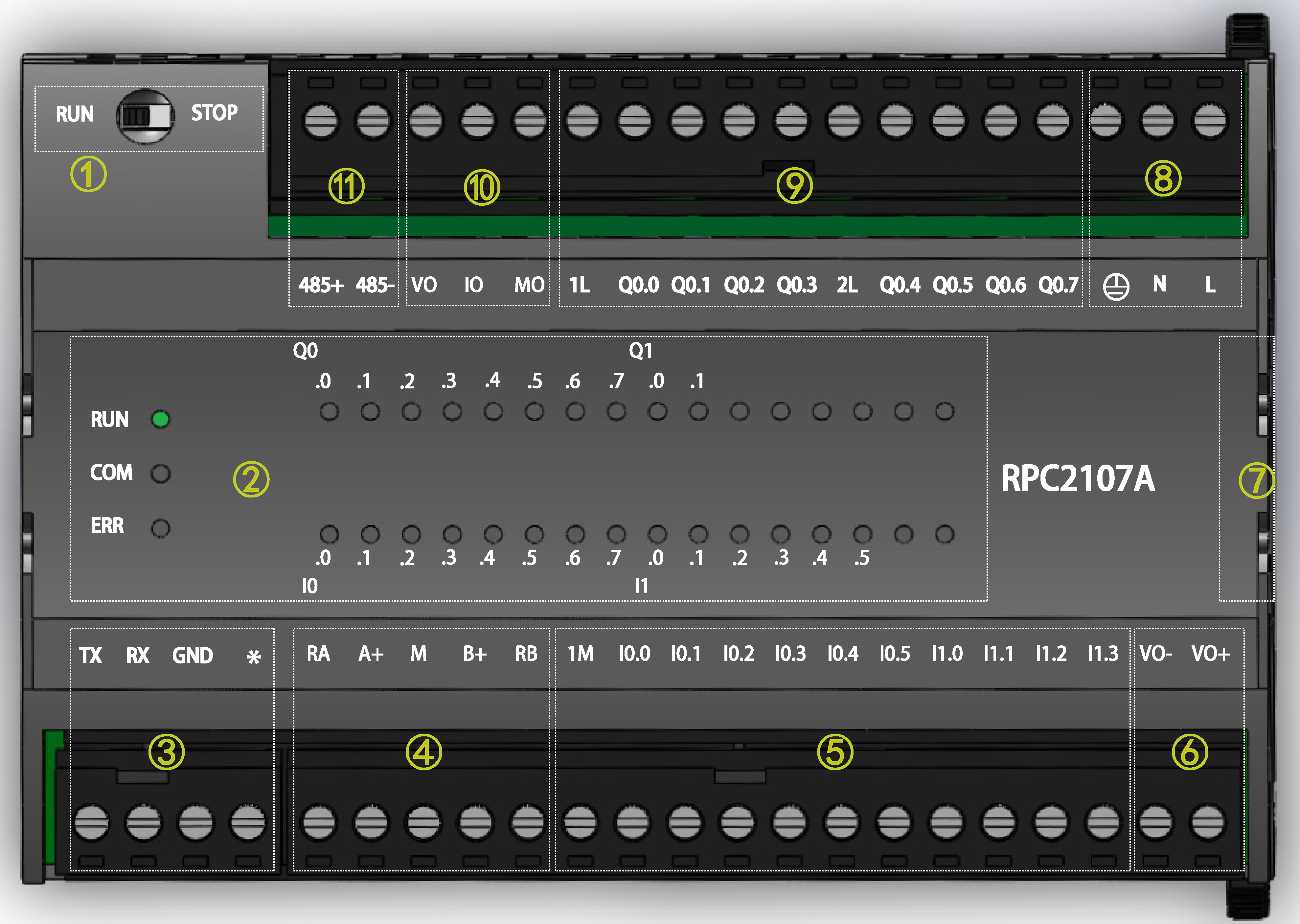Click the screw terminal above VO label

pos(425,121)
